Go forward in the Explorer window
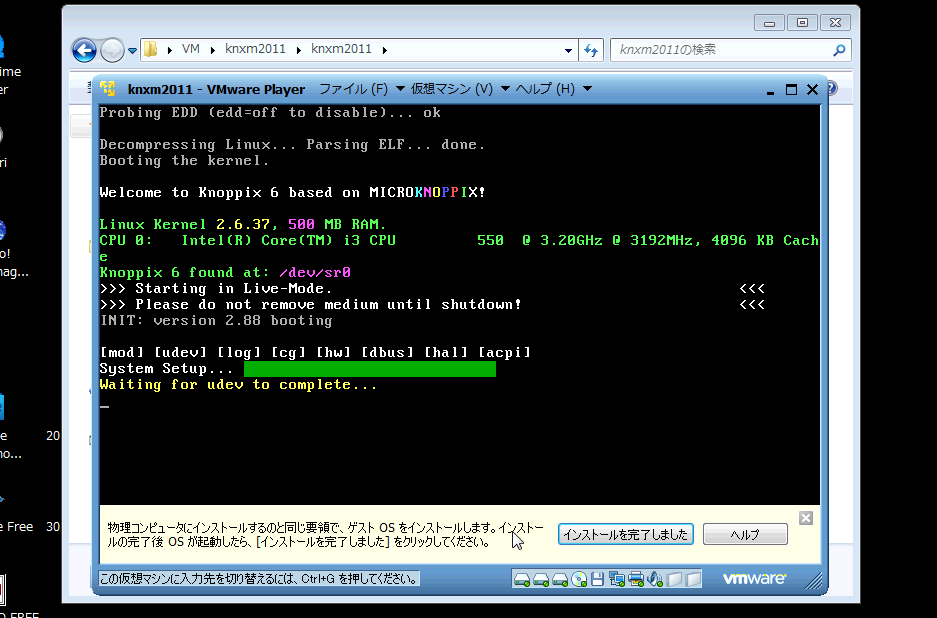Screen dimensions: 937x618 tap(112, 50)
